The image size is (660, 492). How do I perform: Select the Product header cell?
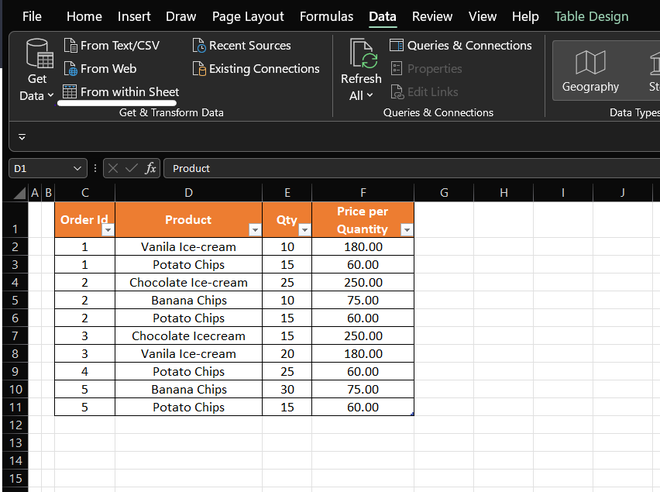pos(189,220)
